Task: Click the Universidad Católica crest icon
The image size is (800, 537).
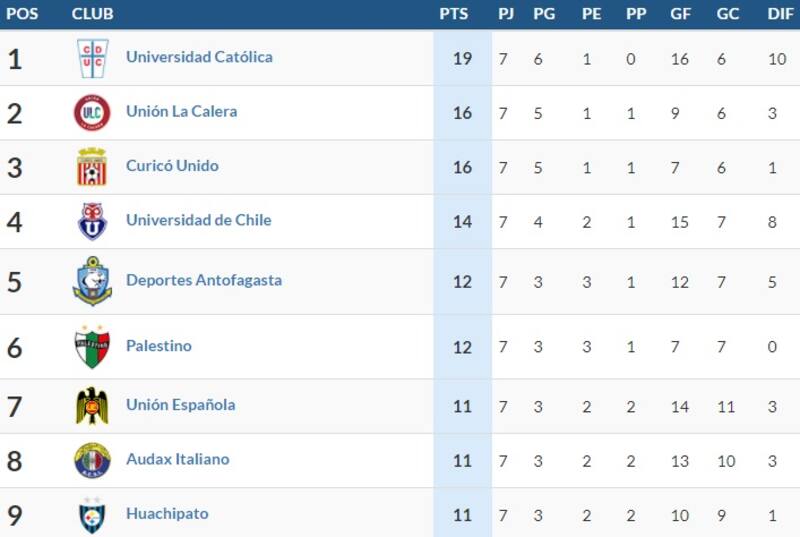Action: 92,58
